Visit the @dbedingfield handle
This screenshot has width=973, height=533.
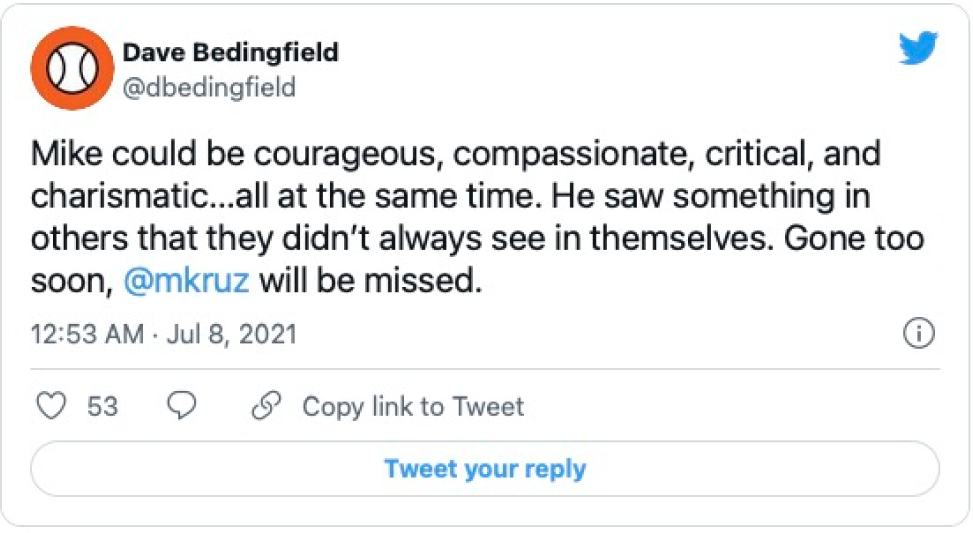click(209, 88)
